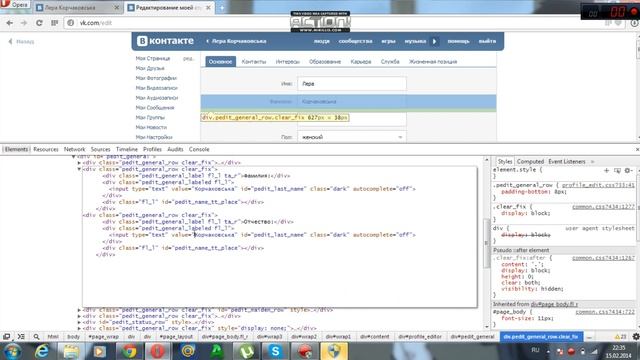Select div#profile_editor breadcrumb
Viewport: 640px width, 360px height.
pyautogui.click(x=420, y=337)
